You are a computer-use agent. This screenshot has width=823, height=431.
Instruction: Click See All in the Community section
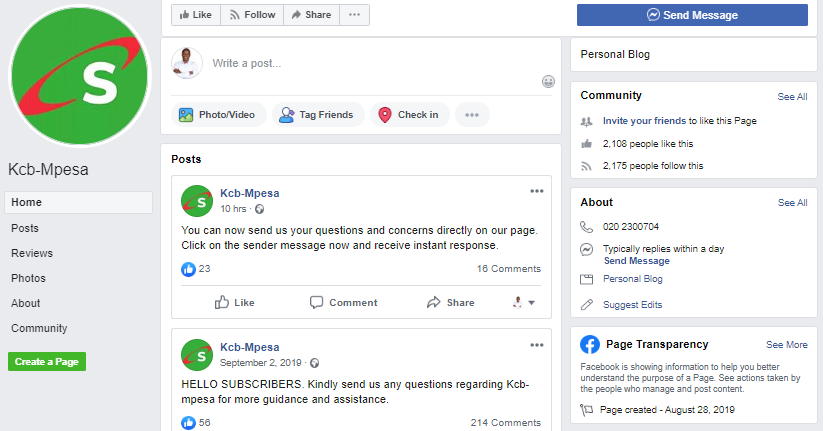[792, 97]
